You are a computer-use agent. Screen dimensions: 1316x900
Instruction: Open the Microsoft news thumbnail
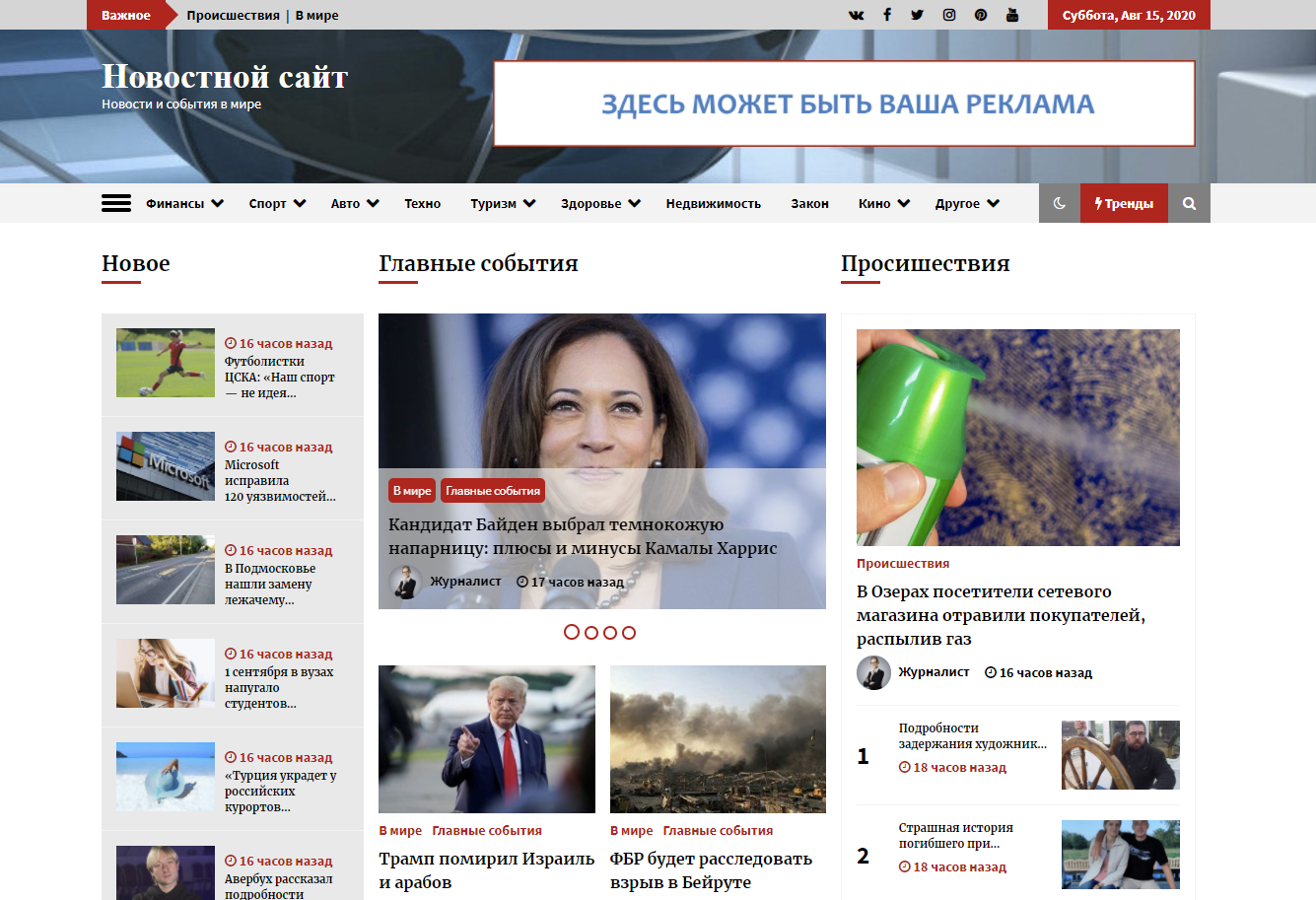166,466
